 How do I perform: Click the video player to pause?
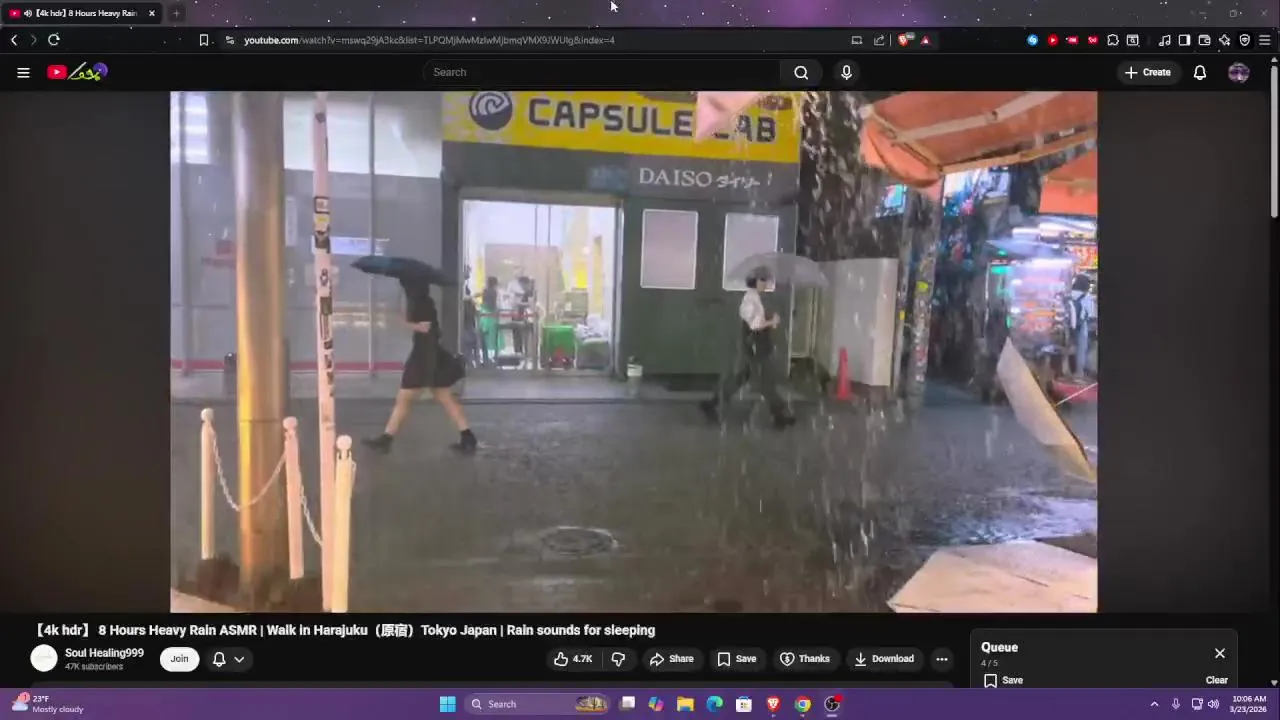pyautogui.click(x=633, y=351)
